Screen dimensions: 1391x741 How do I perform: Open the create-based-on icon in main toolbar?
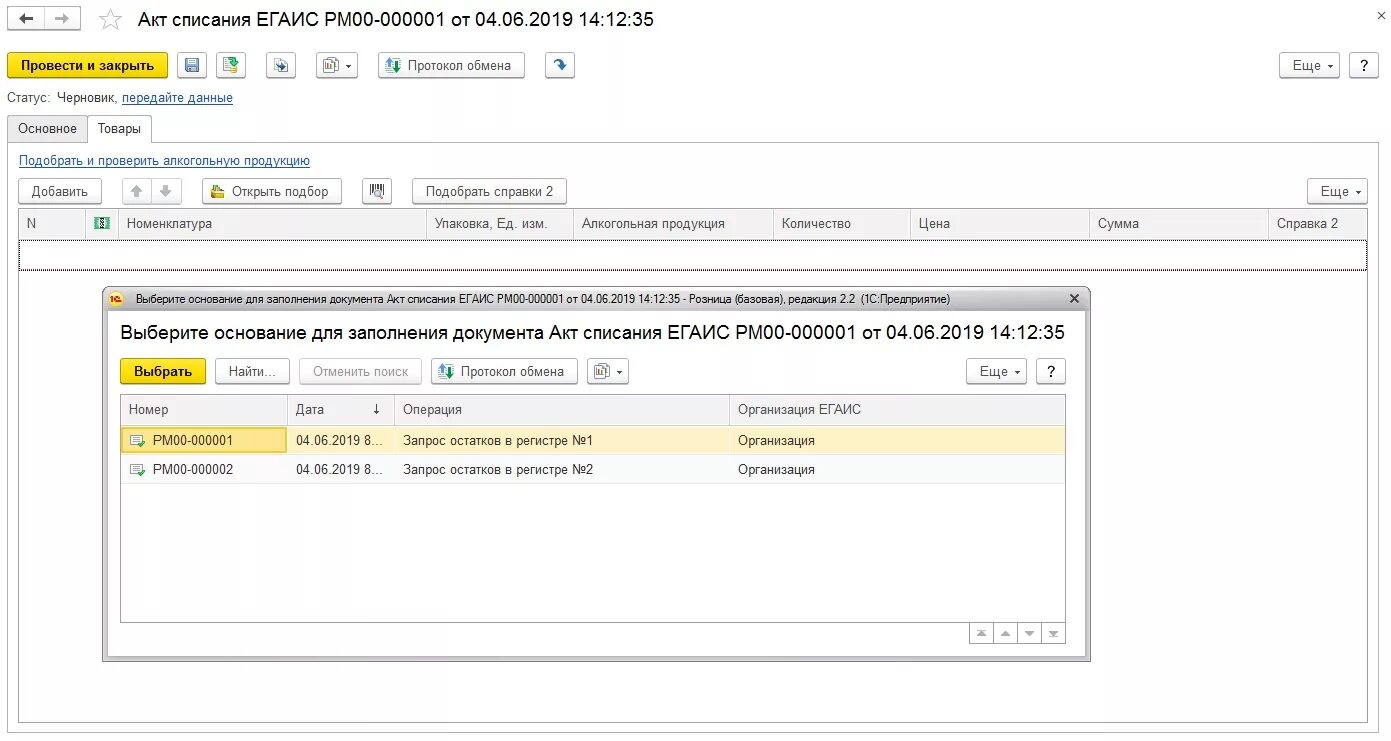click(x=281, y=66)
